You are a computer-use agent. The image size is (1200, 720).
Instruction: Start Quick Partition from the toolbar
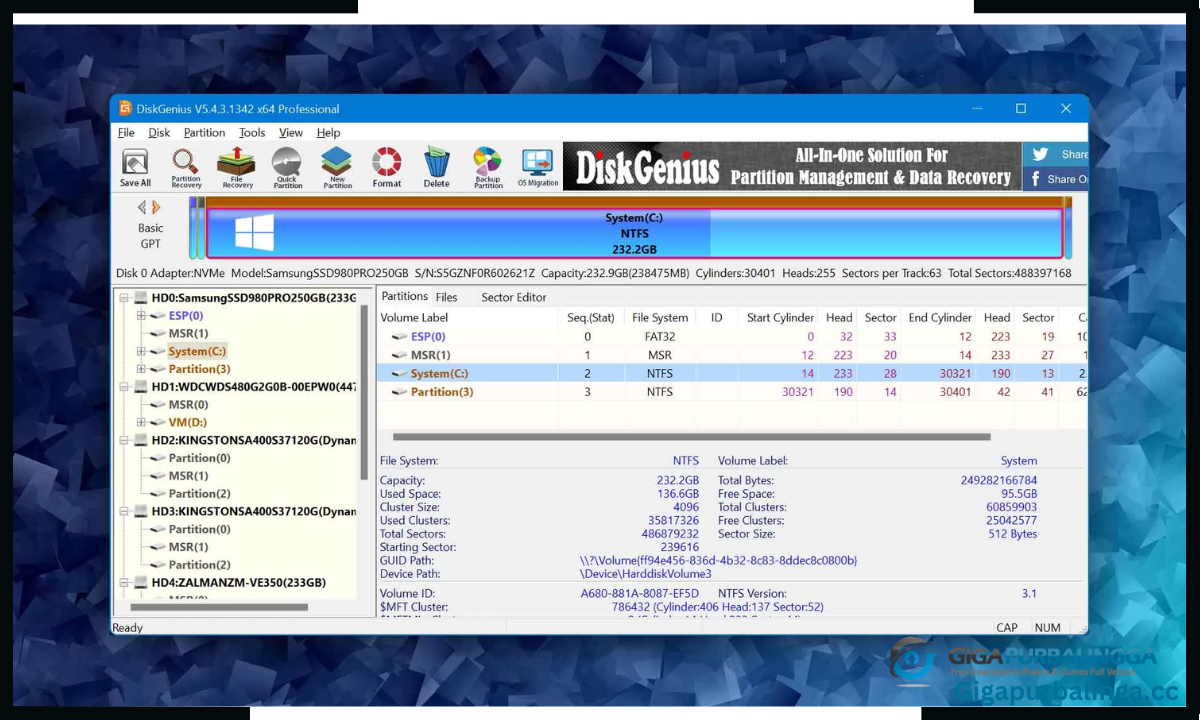287,167
